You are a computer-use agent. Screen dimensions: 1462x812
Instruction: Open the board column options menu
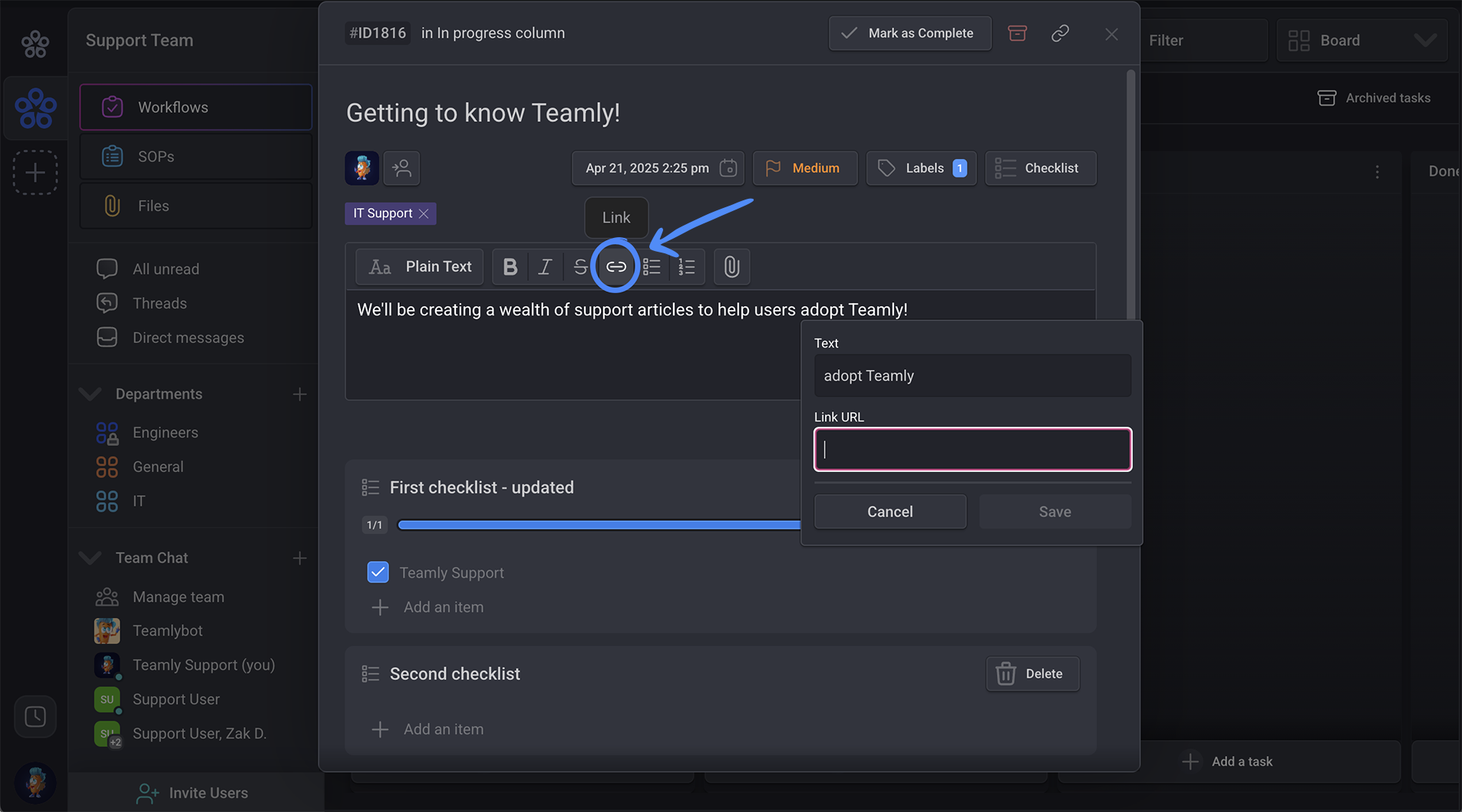(1377, 172)
